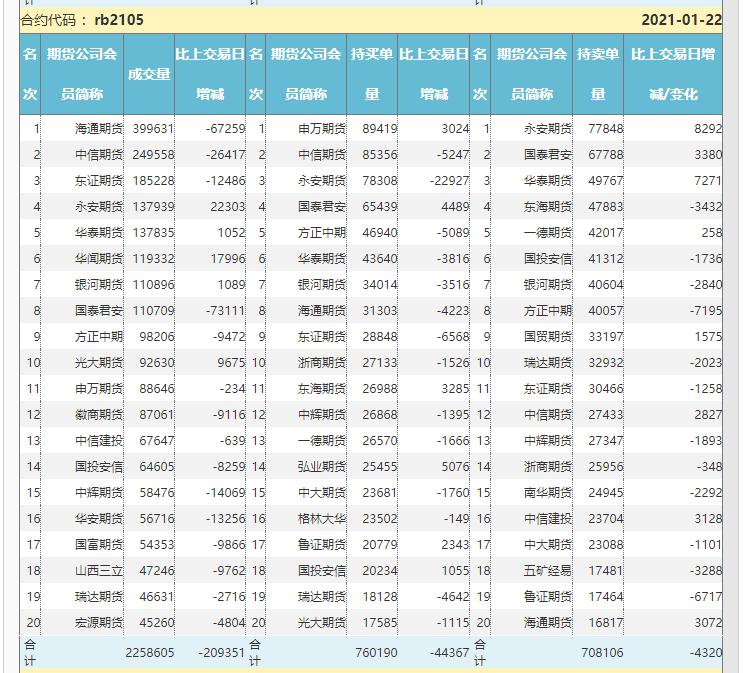Click 国投安信 short position 41312
The height and width of the screenshot is (673, 753).
[x=606, y=258]
